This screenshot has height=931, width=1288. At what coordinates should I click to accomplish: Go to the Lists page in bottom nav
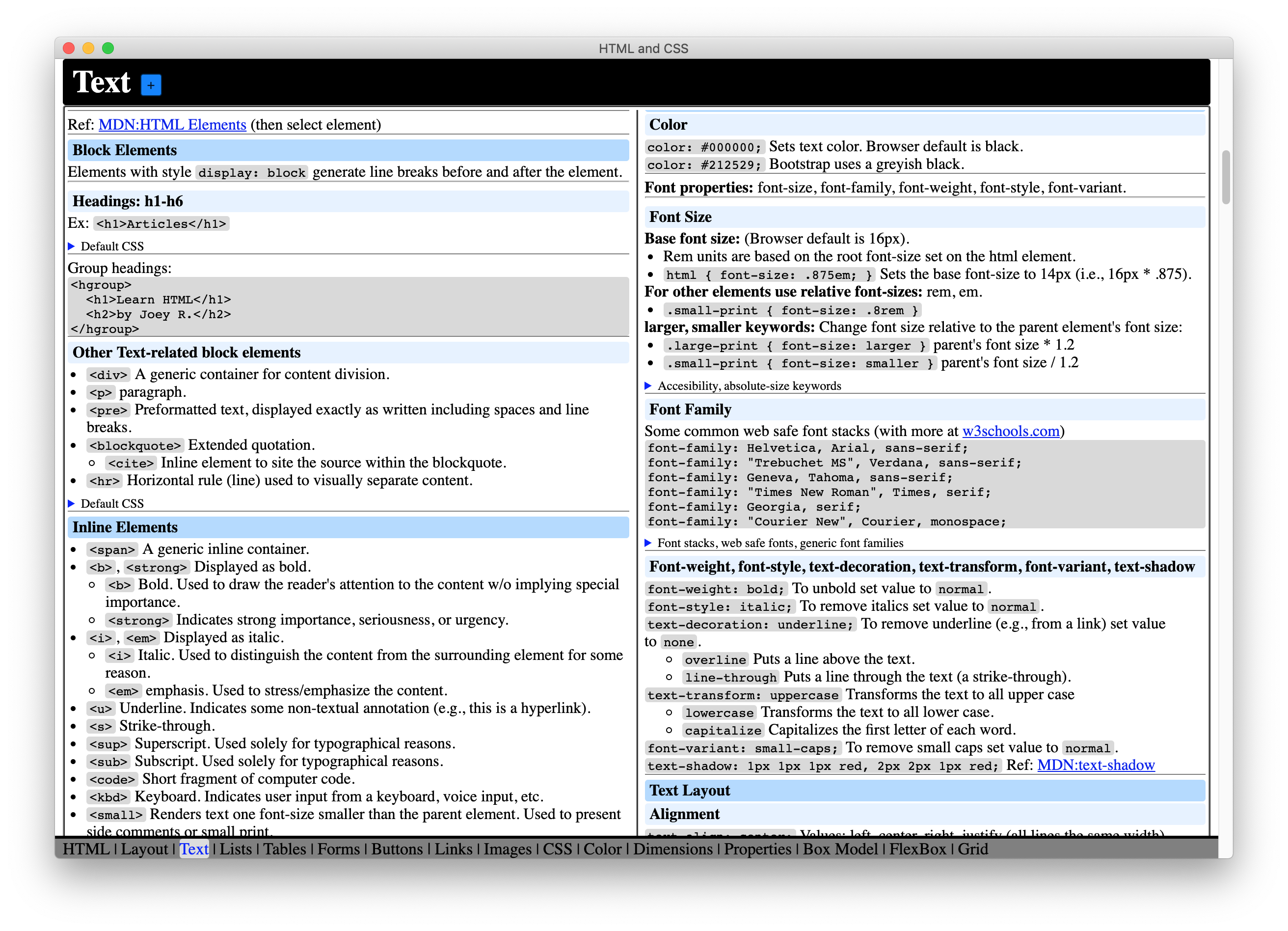[235, 849]
